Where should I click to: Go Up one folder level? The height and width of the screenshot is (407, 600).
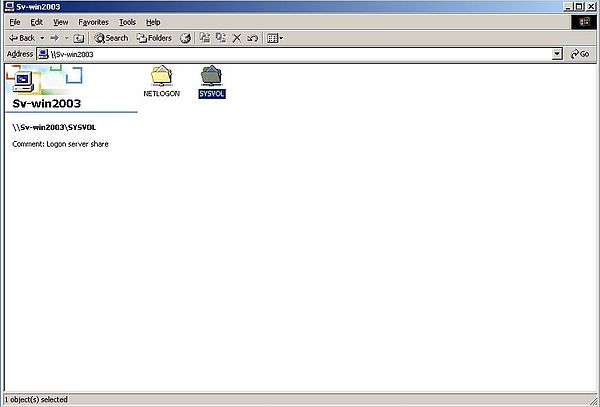(78, 38)
